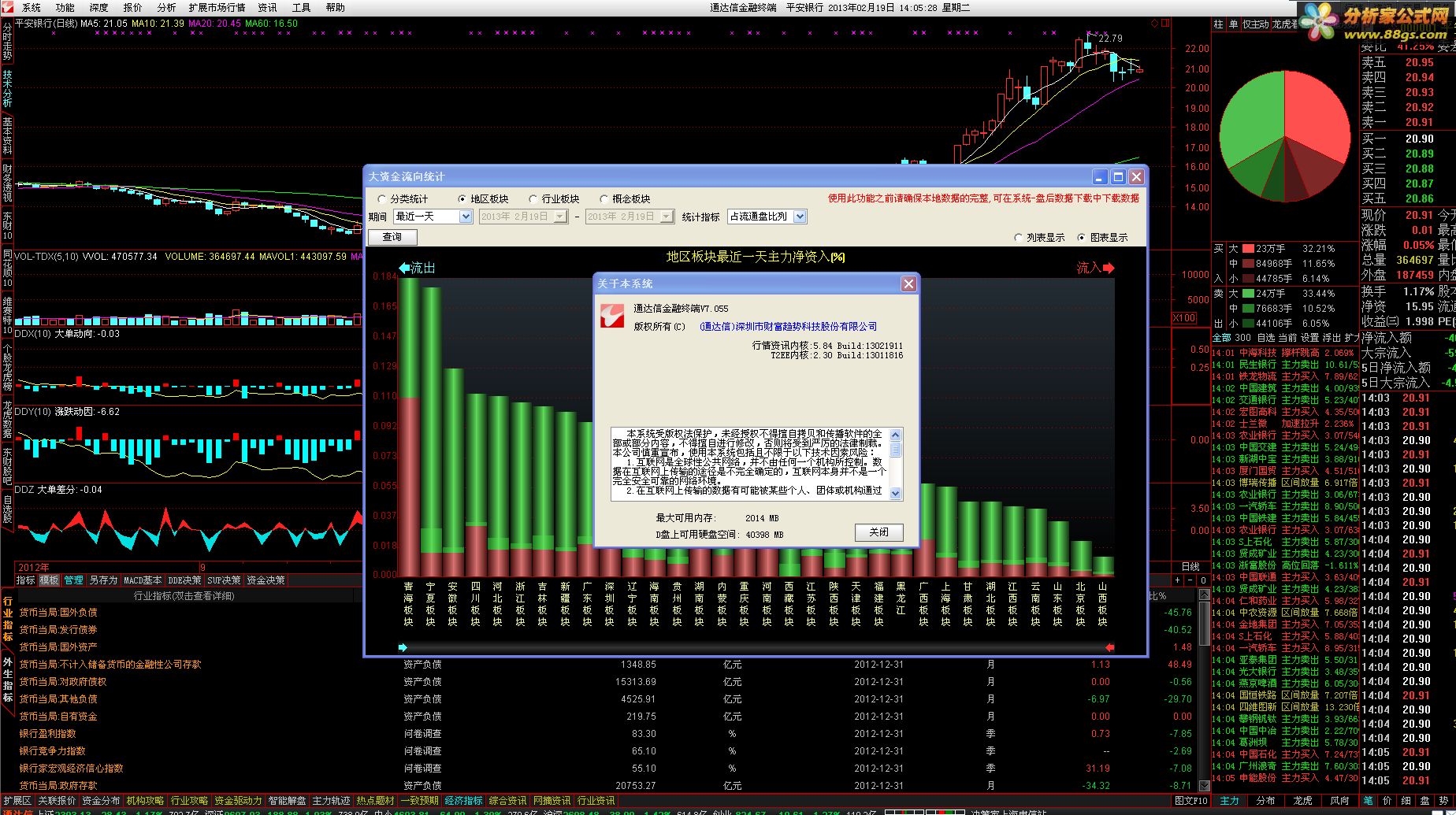Image resolution: width=1456 pixels, height=815 pixels.
Task: Open the 资金分布 bottom tab
Action: [101, 801]
